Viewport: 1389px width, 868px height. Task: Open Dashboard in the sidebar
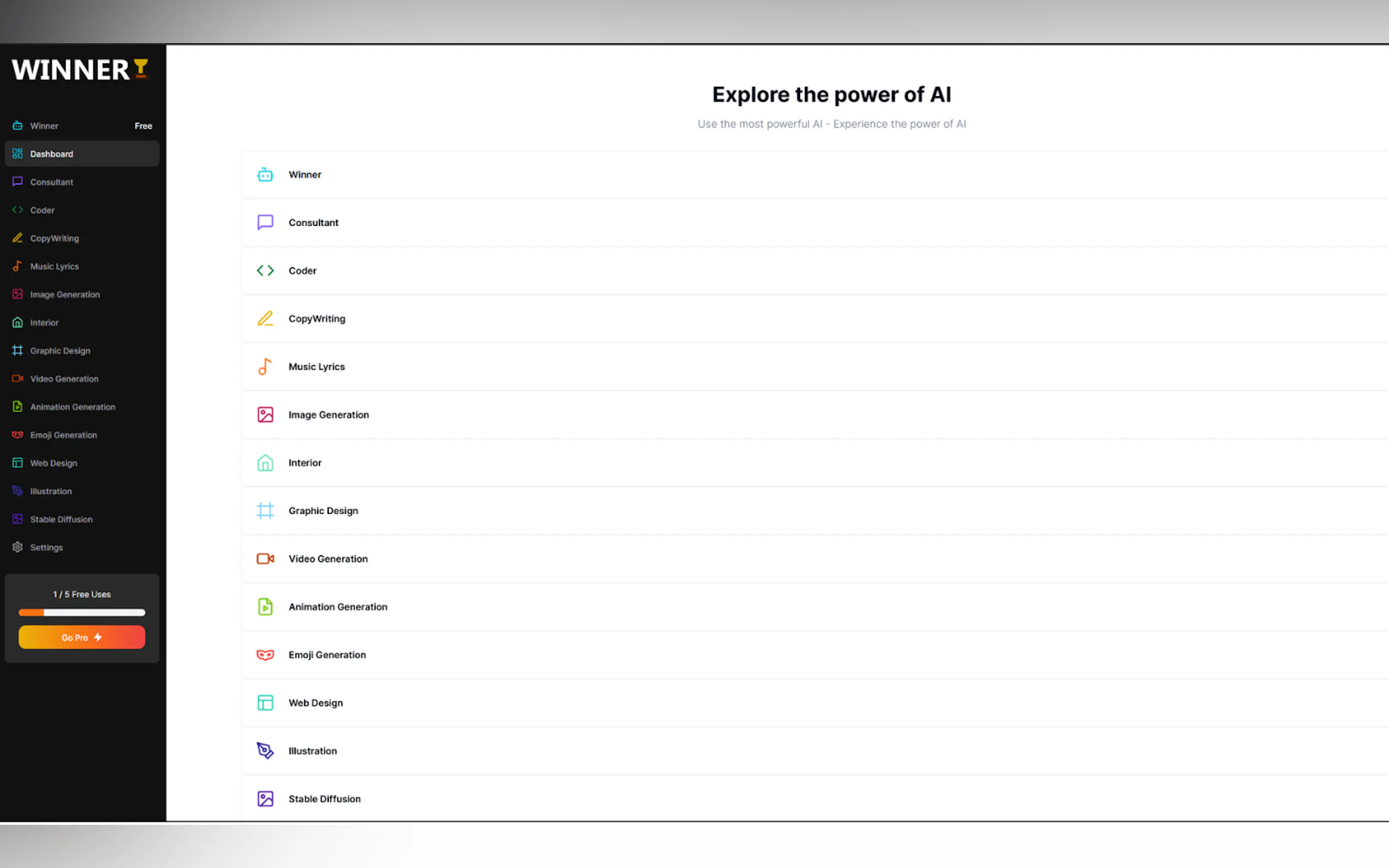pyautogui.click(x=52, y=154)
